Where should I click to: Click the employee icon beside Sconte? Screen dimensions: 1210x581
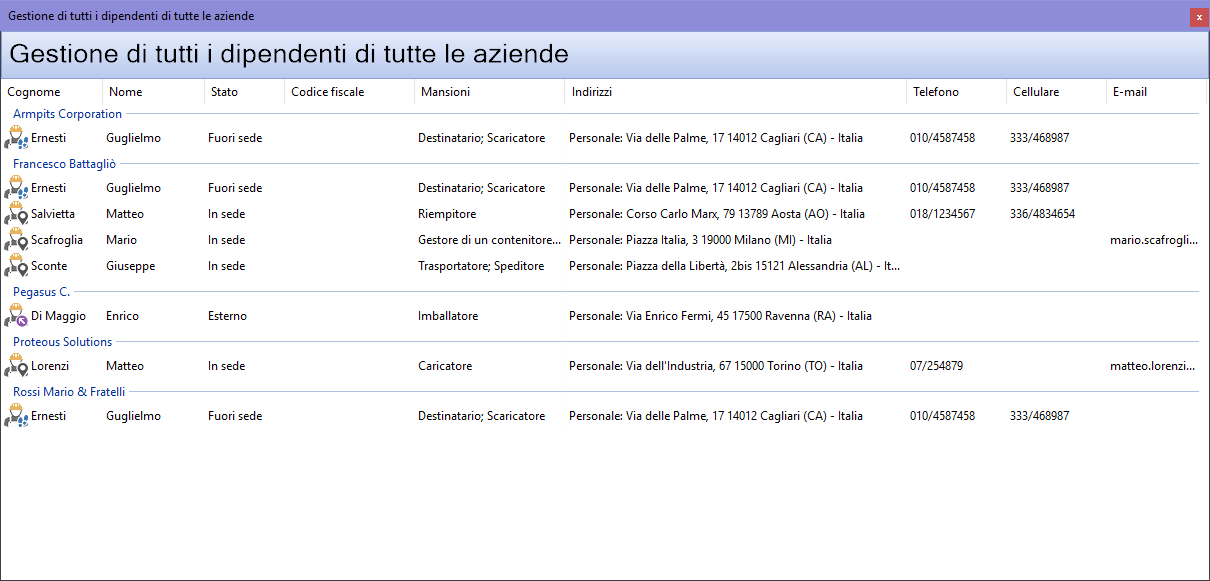(x=16, y=266)
